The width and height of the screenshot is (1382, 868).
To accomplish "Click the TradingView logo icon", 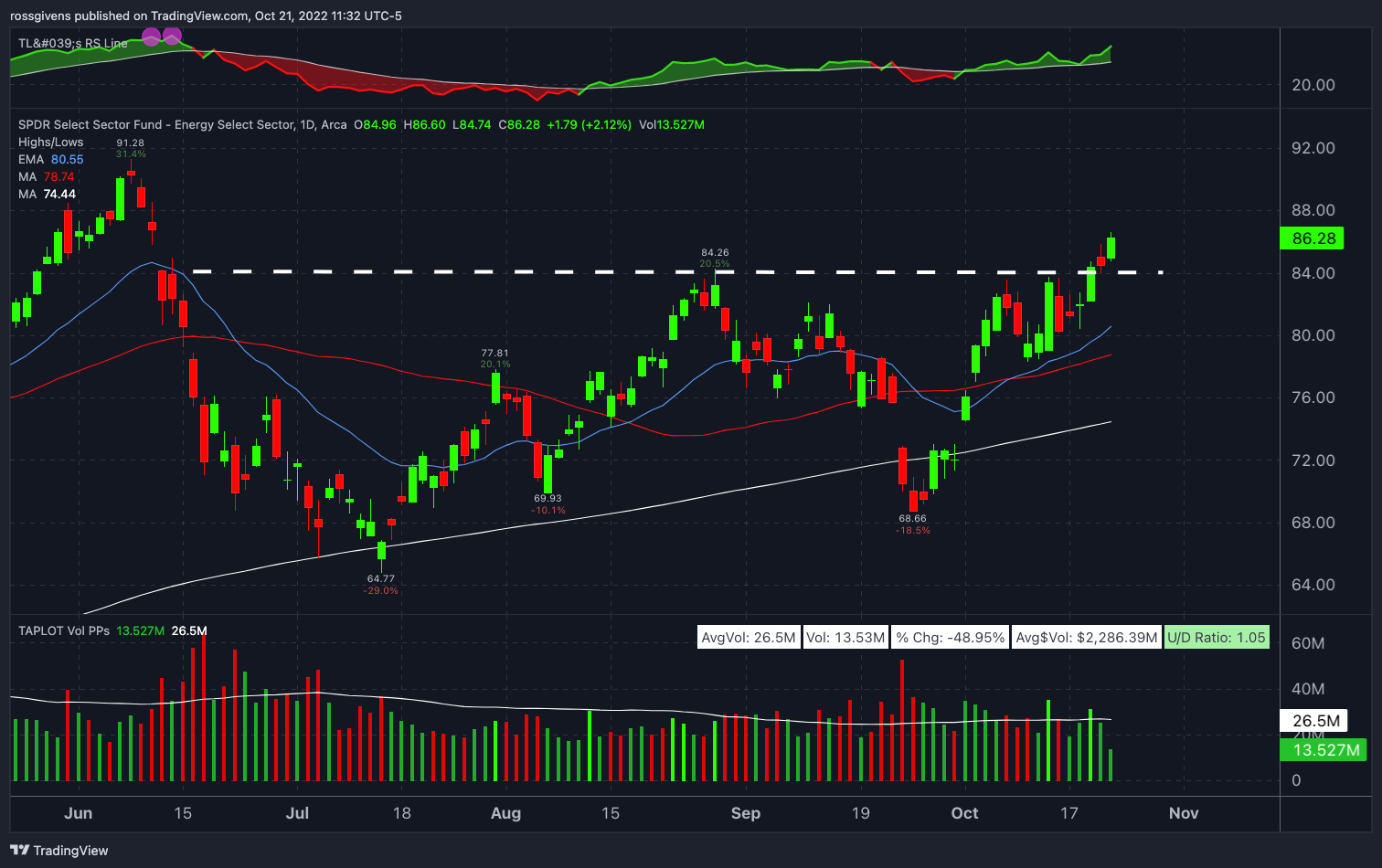I will coord(19,850).
